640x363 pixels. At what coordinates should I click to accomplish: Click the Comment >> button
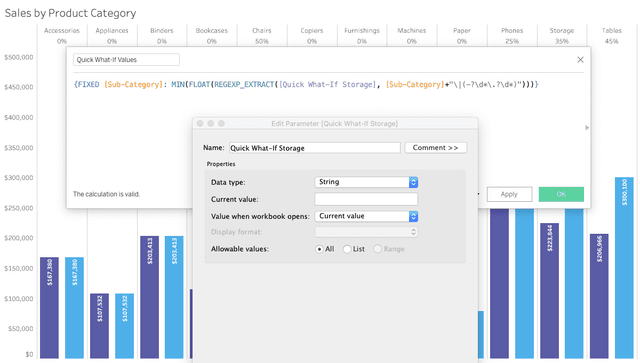tap(436, 148)
